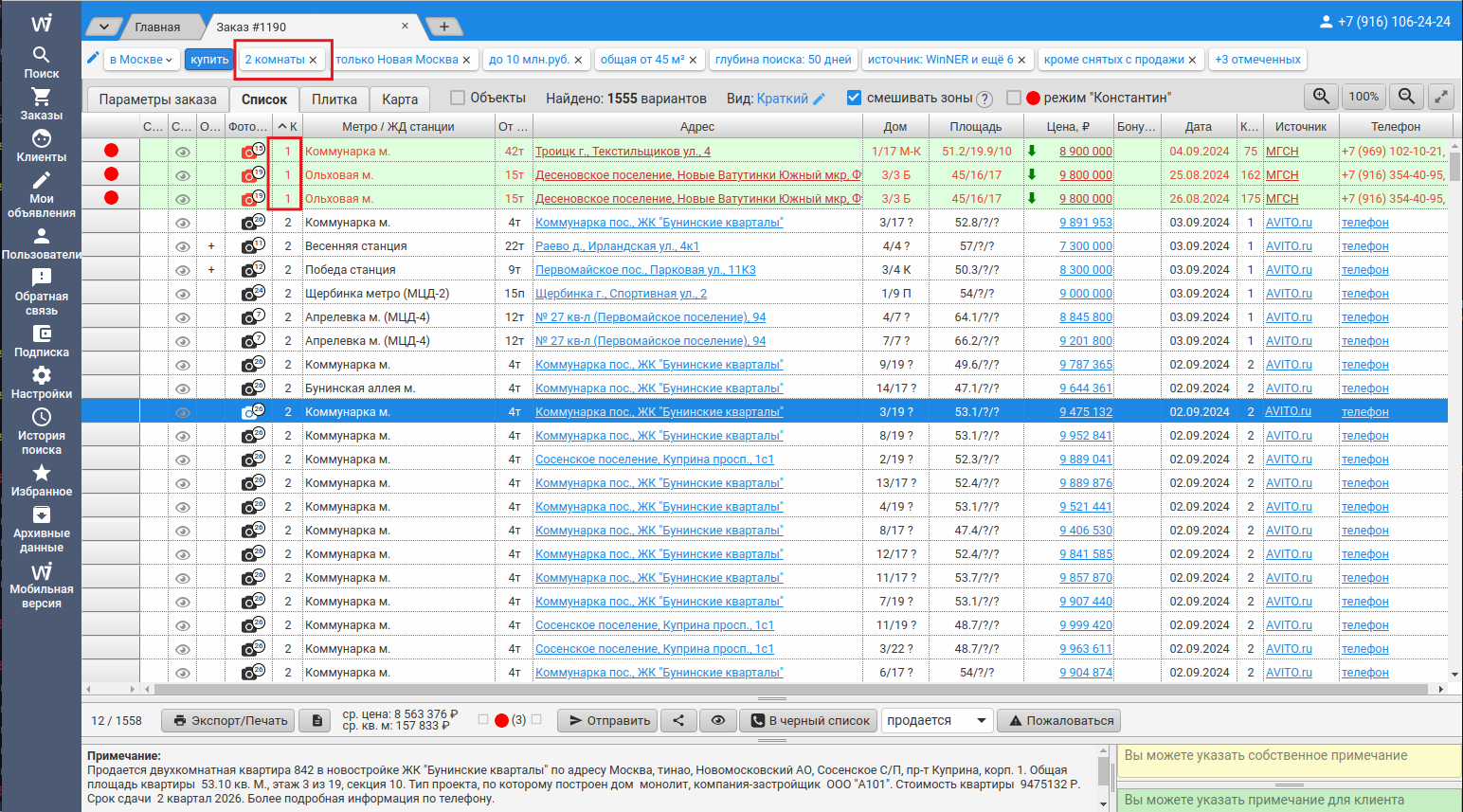Click the client note field (примечание для клиента)
The width and height of the screenshot is (1463, 812).
tap(1290, 801)
